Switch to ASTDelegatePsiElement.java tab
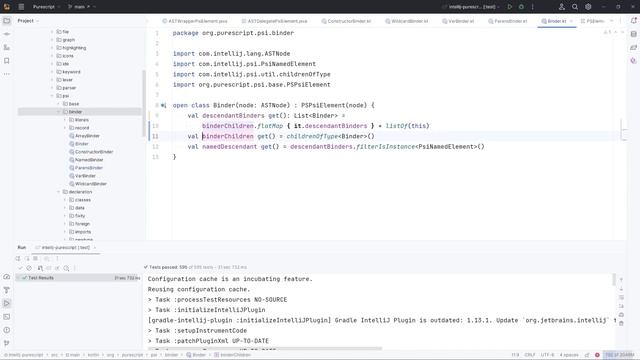This screenshot has height=360, width=640. coord(274,21)
